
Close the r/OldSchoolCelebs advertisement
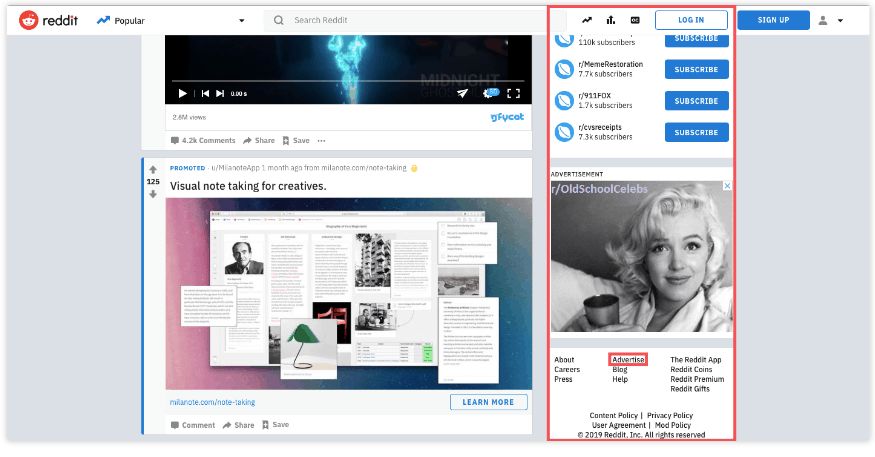(x=727, y=186)
